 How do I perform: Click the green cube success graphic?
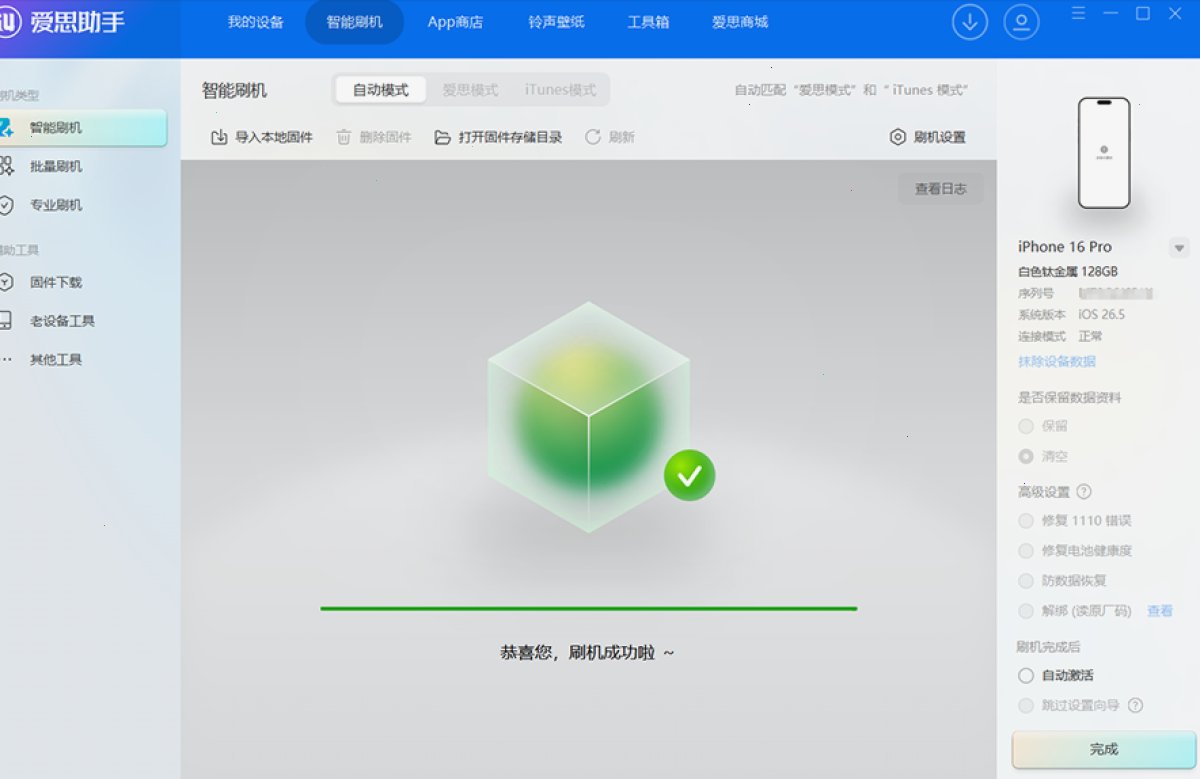click(589, 416)
